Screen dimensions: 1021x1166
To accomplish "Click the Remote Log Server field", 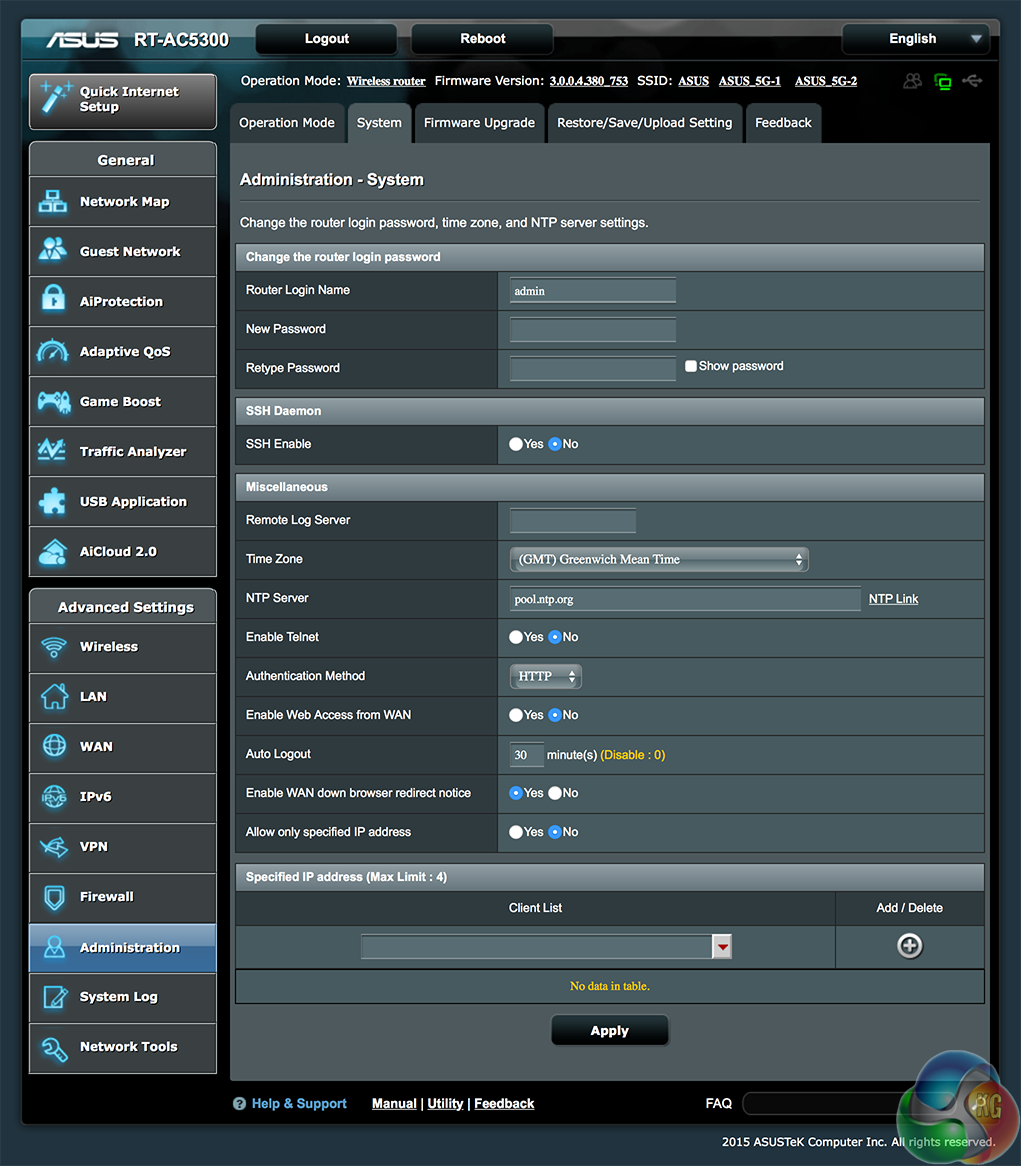I will click(573, 521).
